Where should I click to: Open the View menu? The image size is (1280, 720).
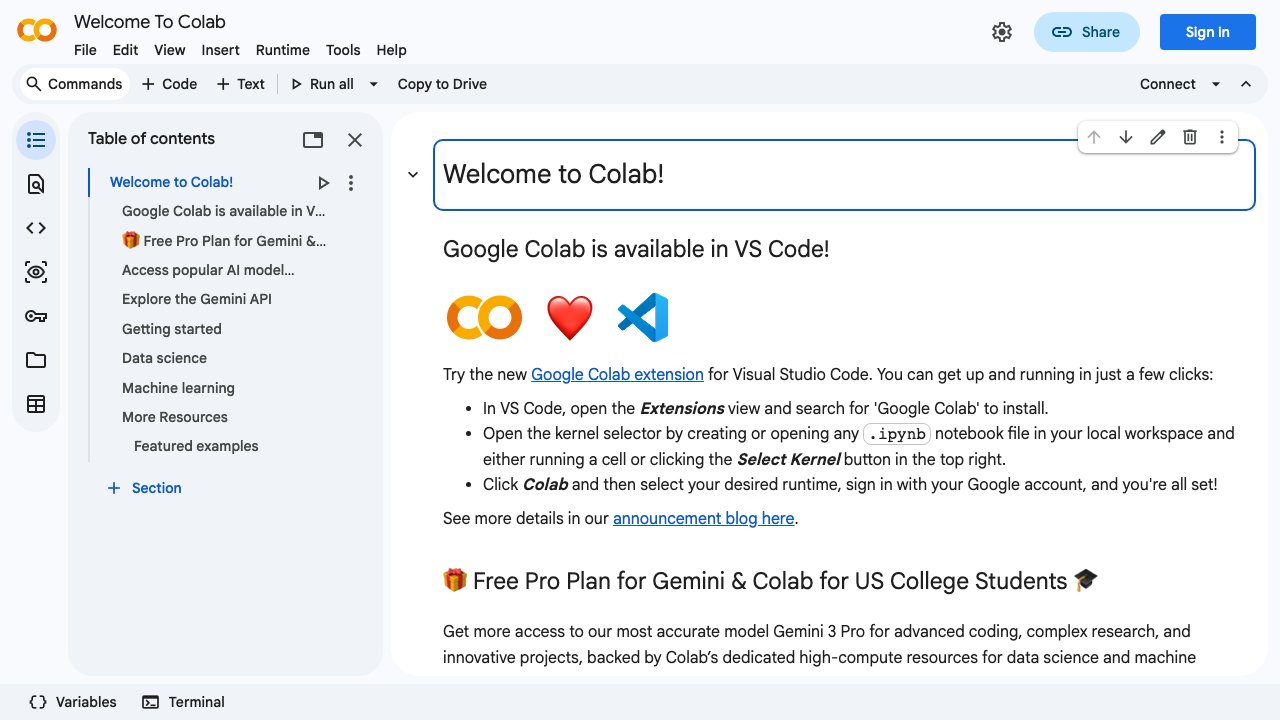coord(169,50)
